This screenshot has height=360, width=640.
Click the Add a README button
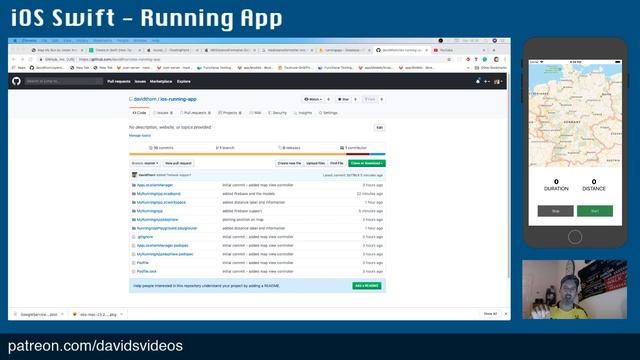[x=367, y=286]
